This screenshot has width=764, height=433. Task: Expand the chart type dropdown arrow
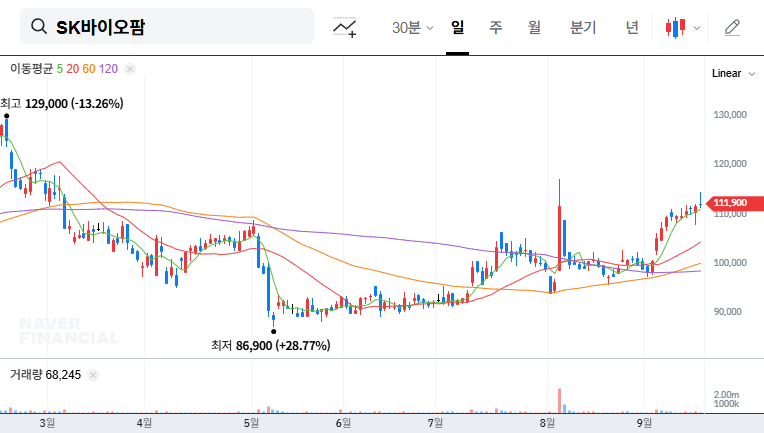697,28
